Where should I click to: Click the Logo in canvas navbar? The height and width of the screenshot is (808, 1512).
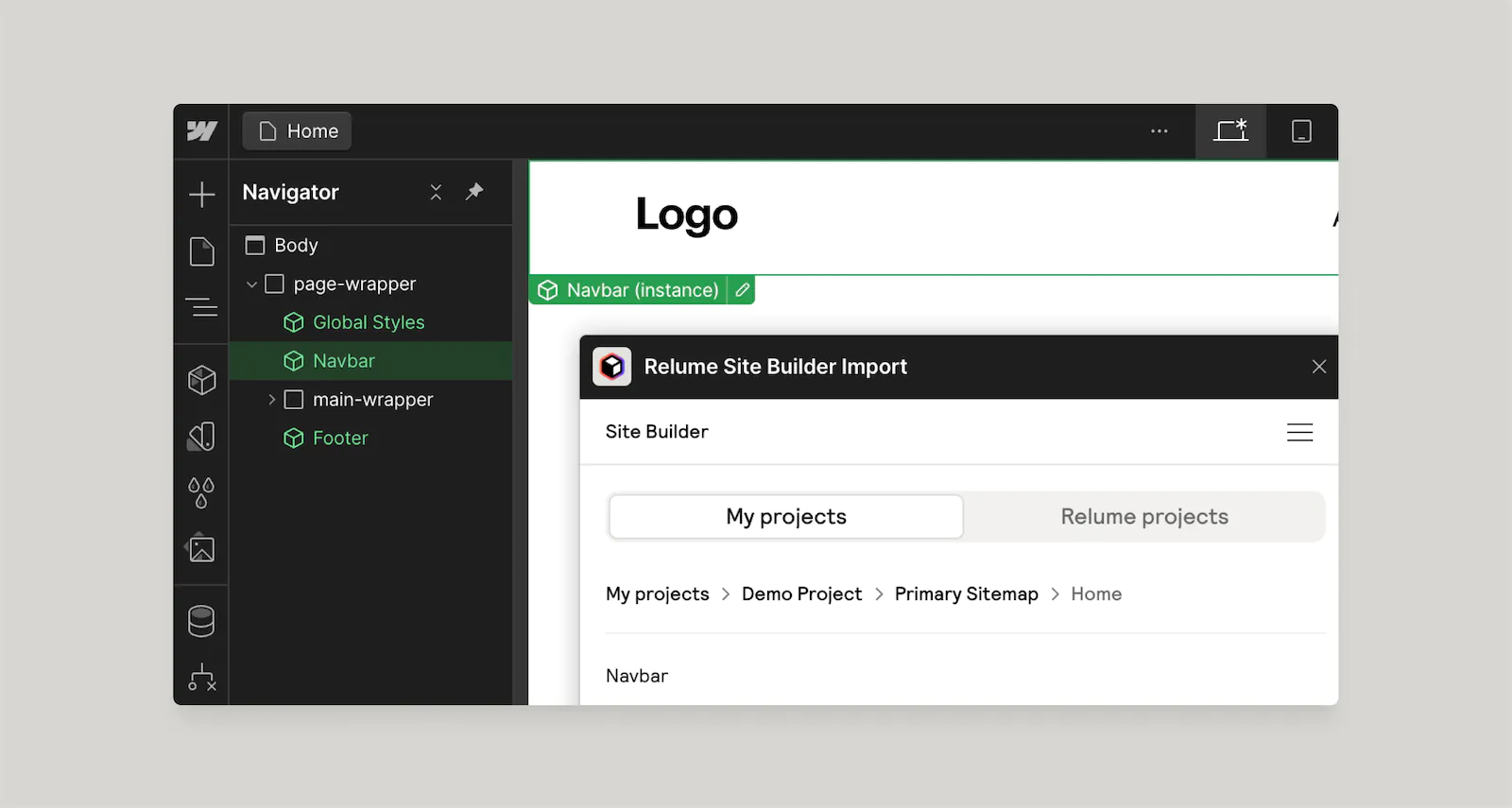pos(687,215)
